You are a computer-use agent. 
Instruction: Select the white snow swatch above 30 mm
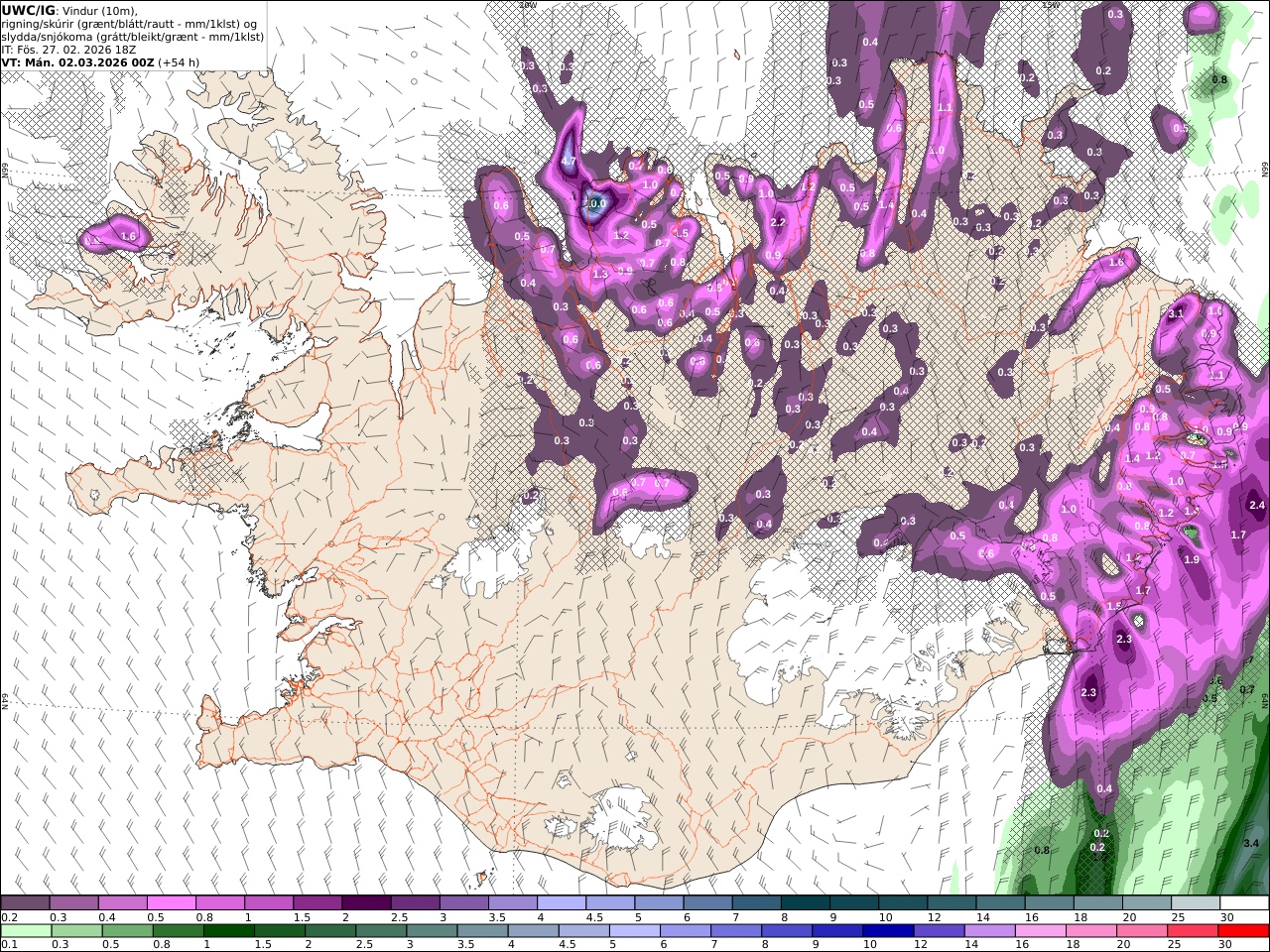point(1243,903)
